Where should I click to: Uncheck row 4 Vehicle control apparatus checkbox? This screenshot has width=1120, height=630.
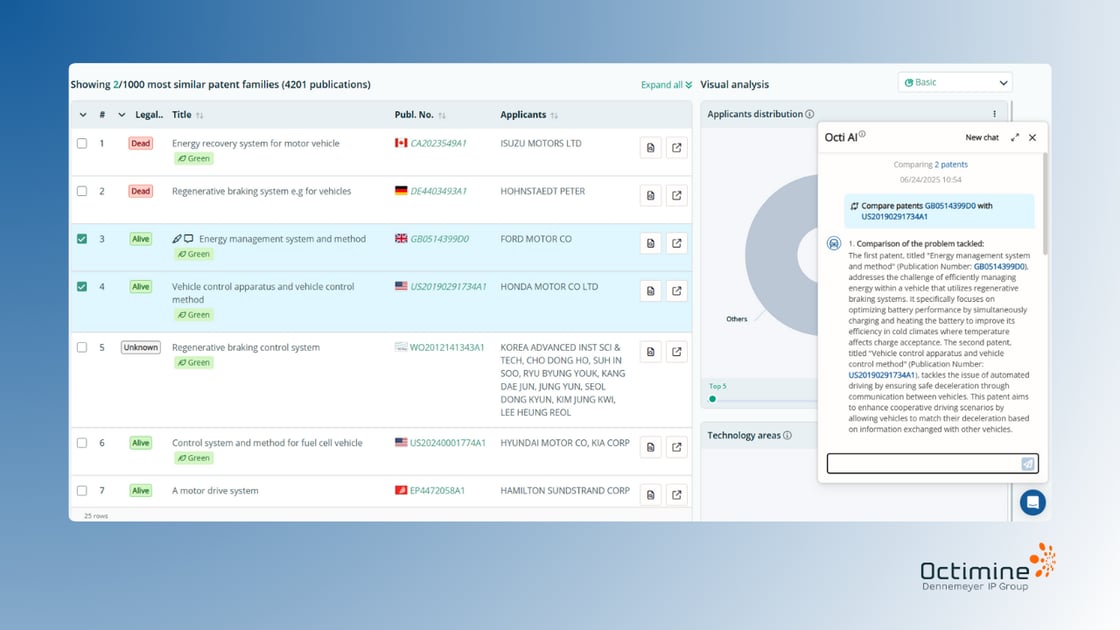tap(82, 286)
